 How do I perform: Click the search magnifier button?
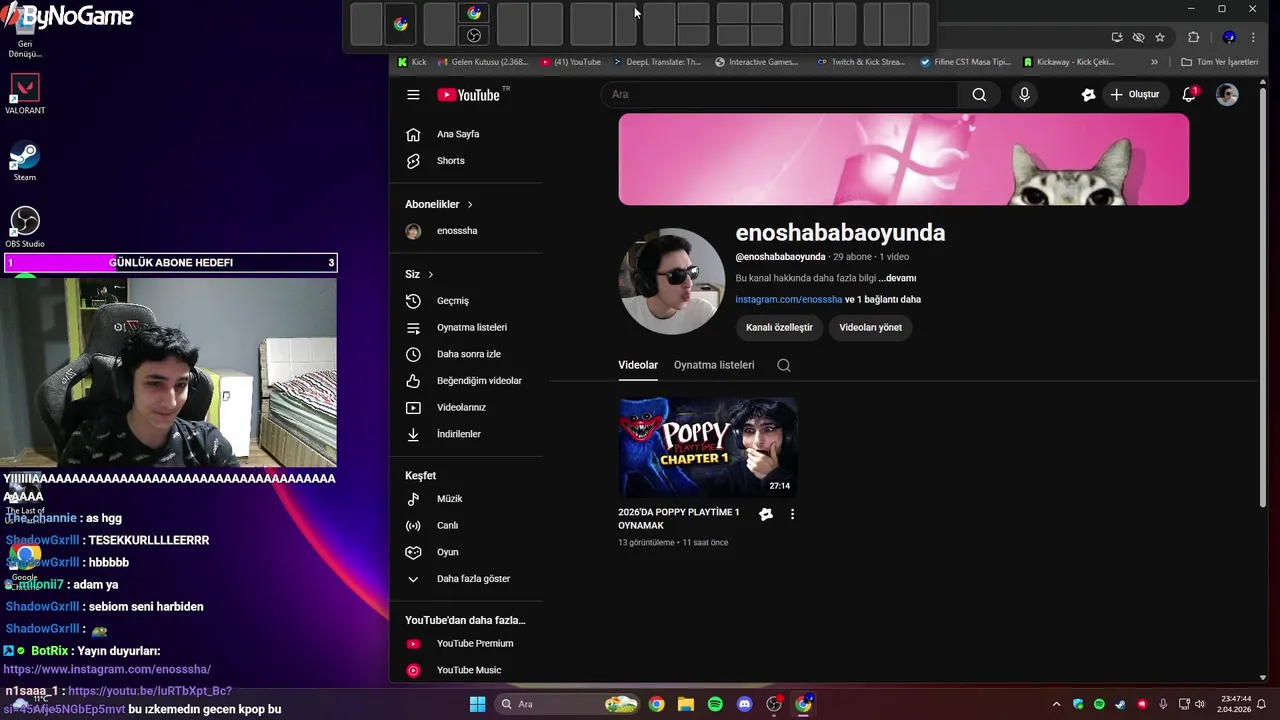979,95
